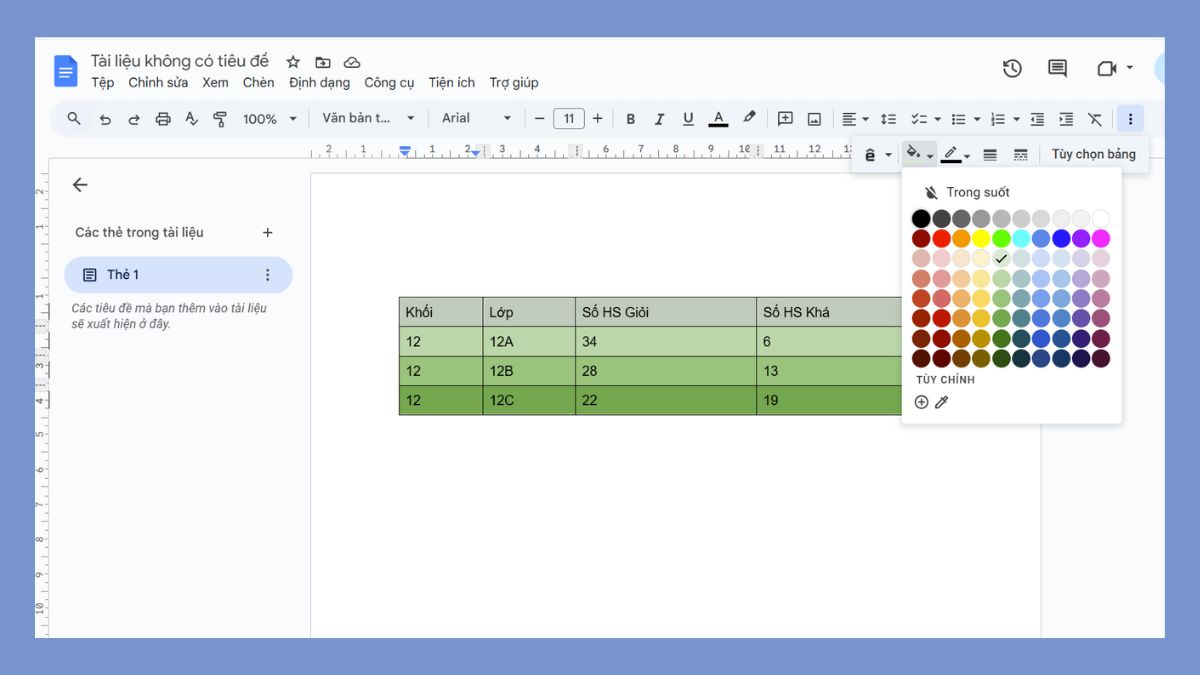This screenshot has width=1200, height=675.
Task: Move the document to a folder
Action: pos(322,62)
